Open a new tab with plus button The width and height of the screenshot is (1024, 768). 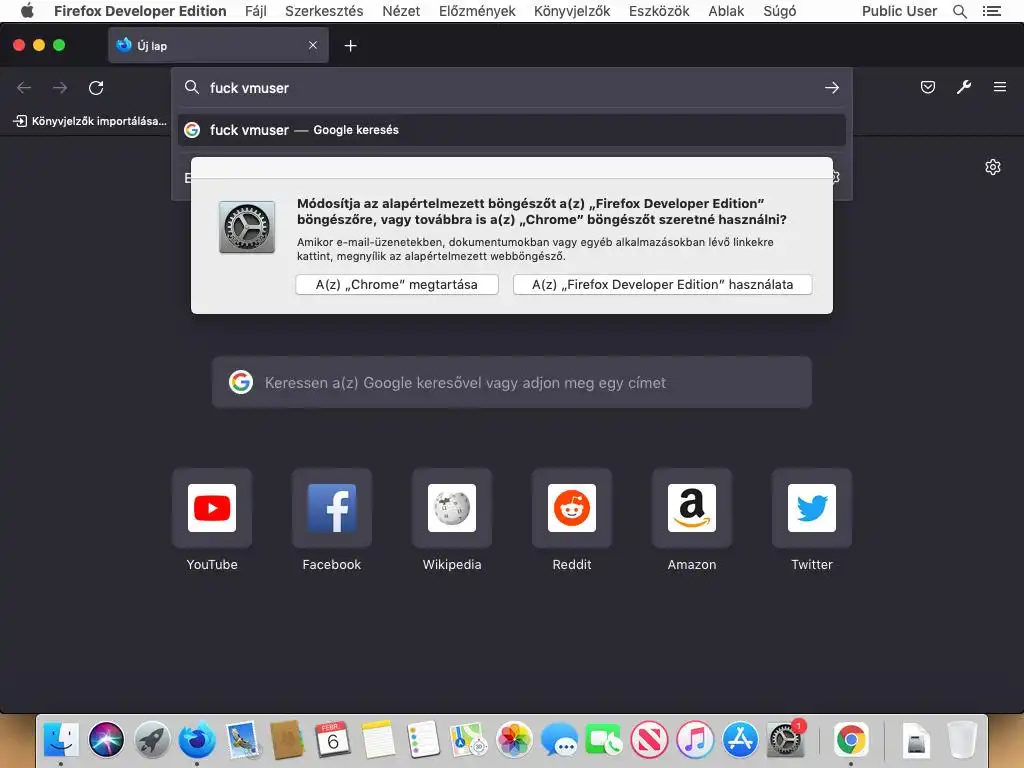tap(351, 46)
